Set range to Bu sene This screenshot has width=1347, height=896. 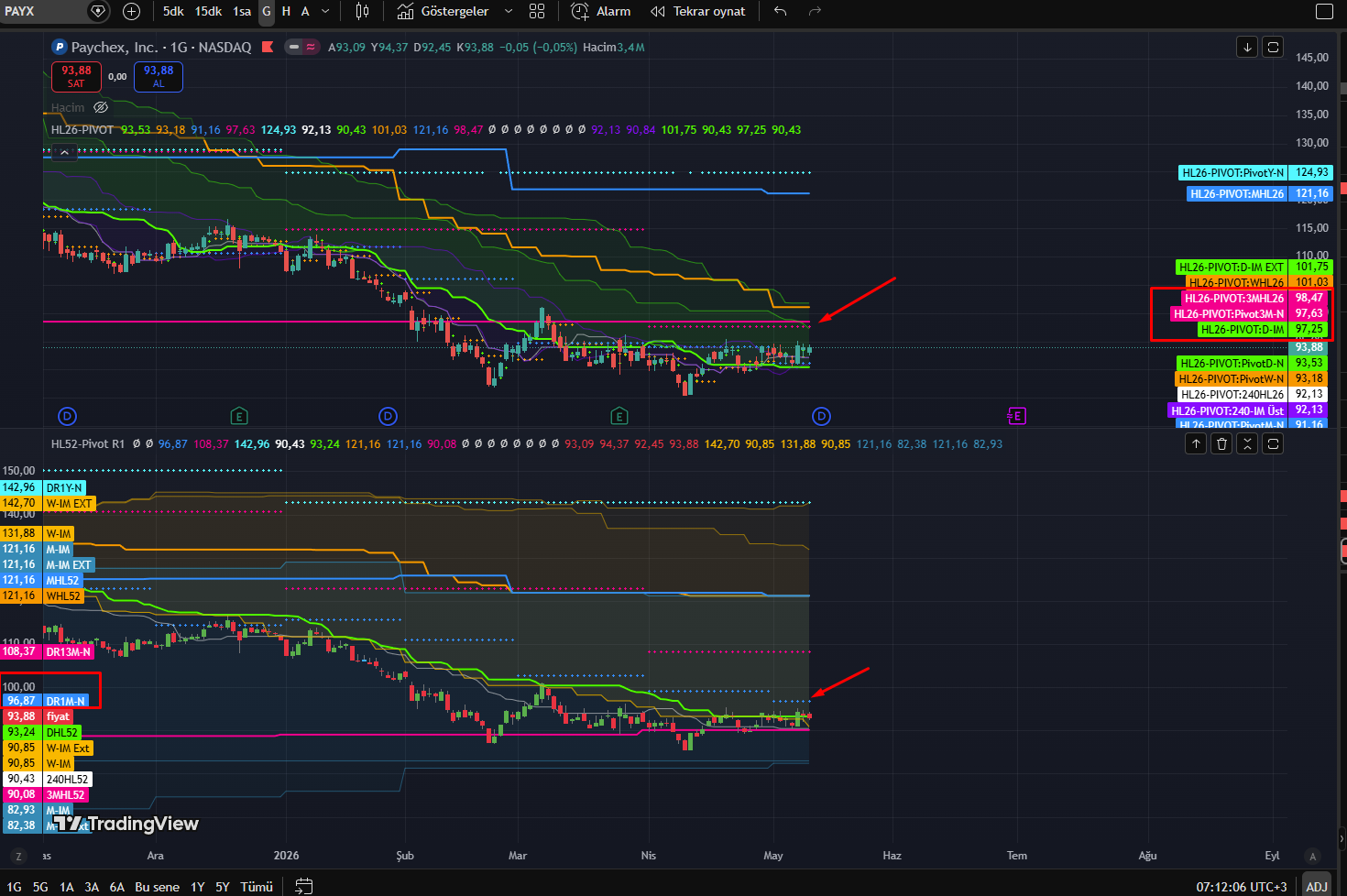pos(158,887)
